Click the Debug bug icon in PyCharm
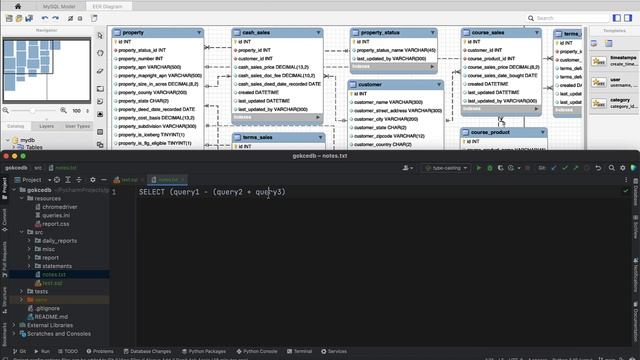The height and width of the screenshot is (360, 640). tap(489, 168)
